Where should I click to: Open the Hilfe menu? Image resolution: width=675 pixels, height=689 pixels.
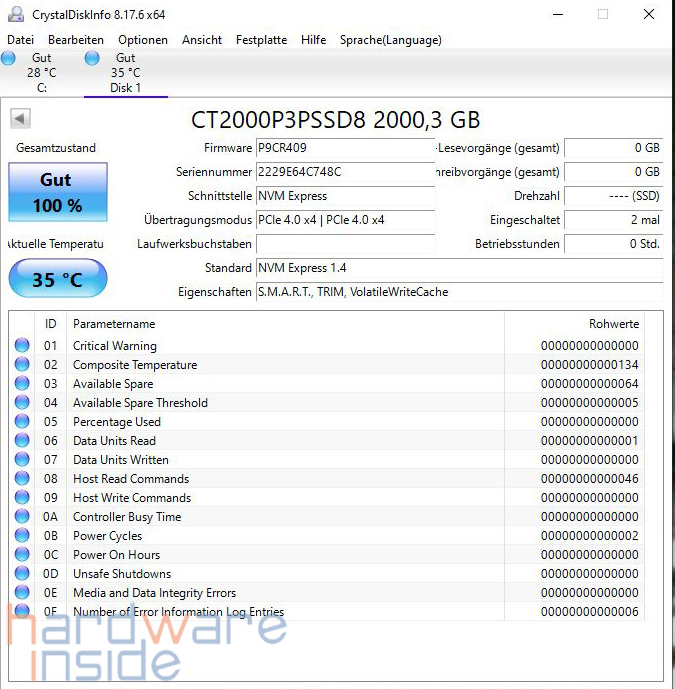313,40
